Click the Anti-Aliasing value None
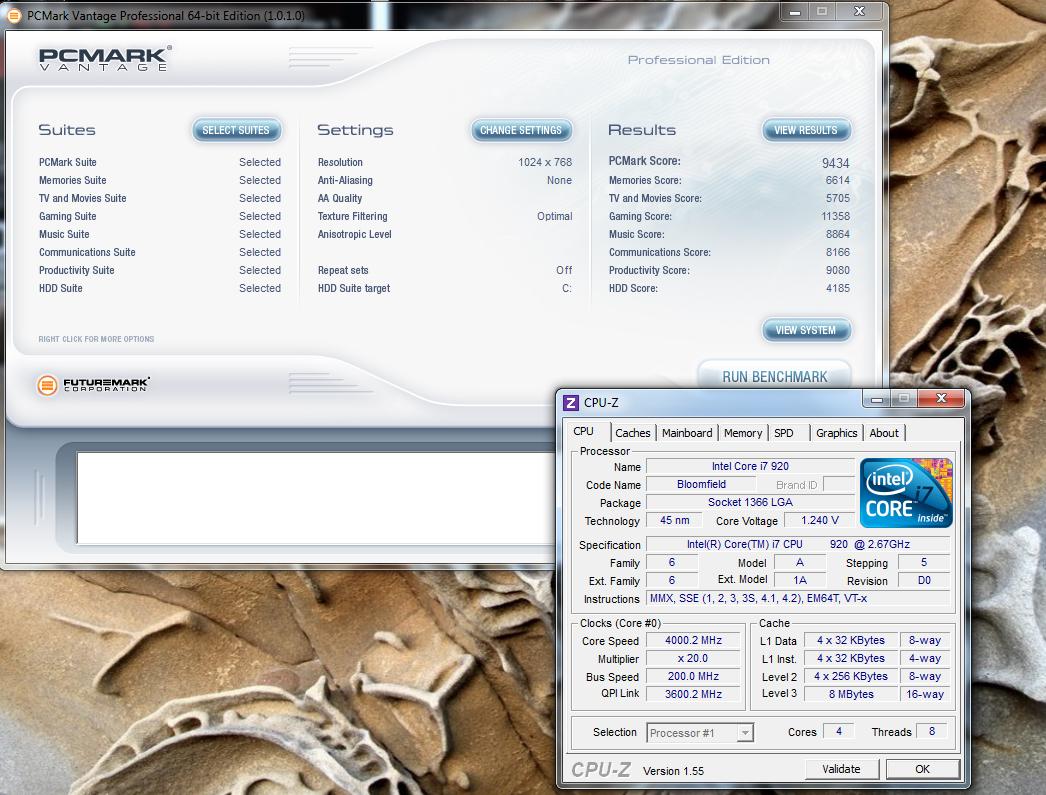This screenshot has width=1046, height=795. point(559,180)
